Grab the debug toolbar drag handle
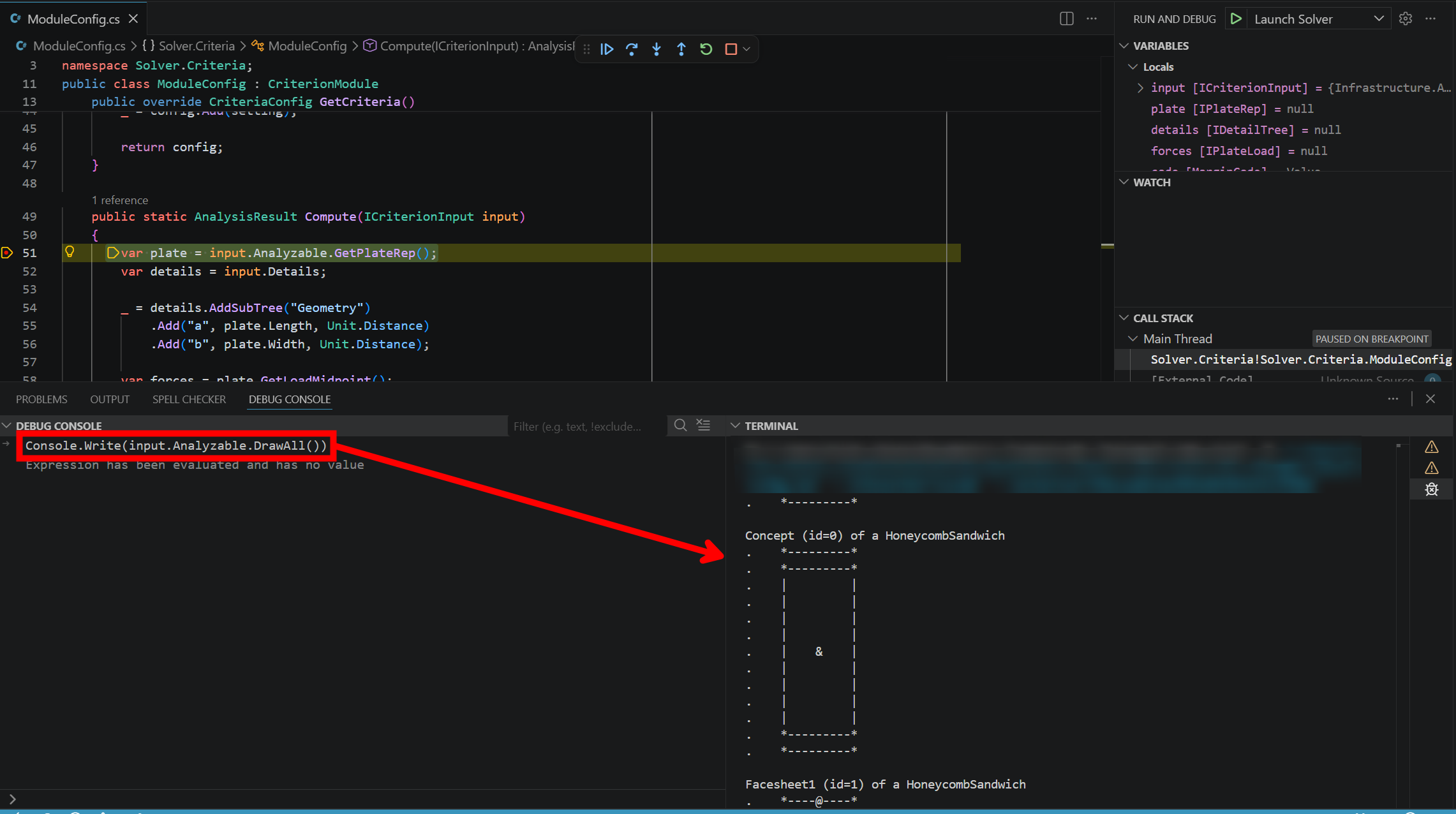This screenshot has width=1456, height=814. point(586,49)
